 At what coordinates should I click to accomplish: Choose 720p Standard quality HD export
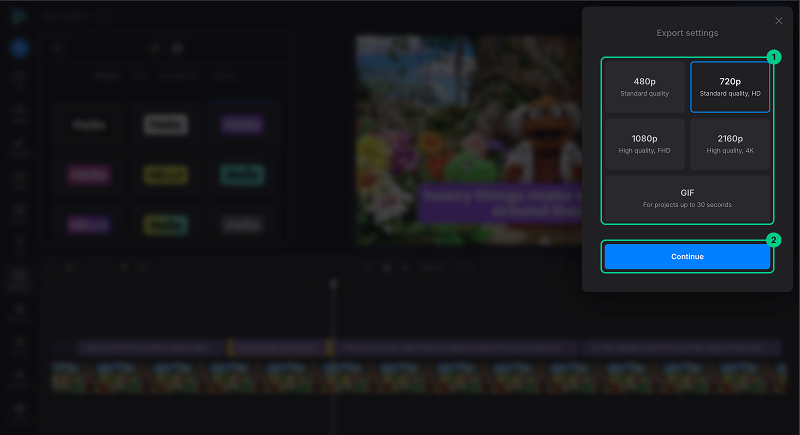pyautogui.click(x=730, y=87)
